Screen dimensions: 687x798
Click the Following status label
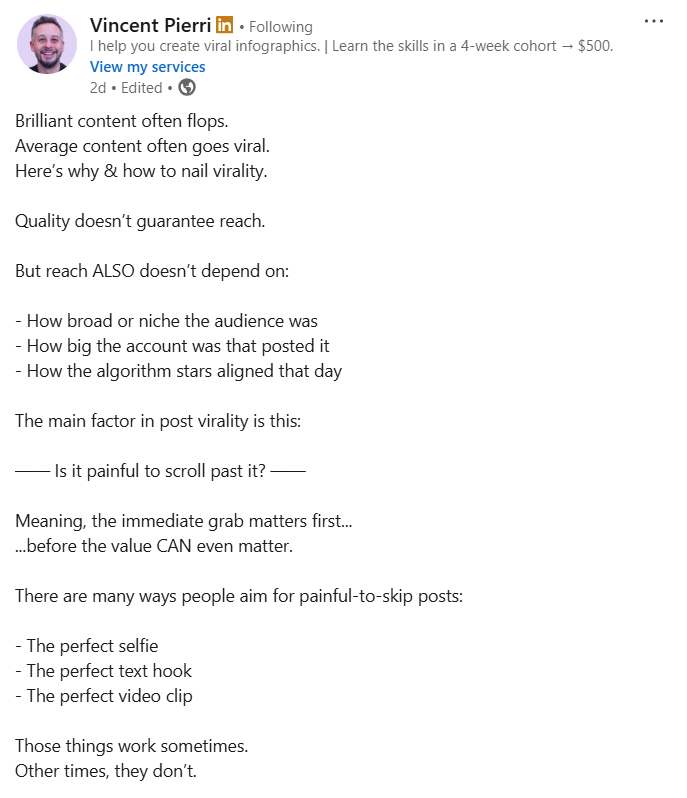click(280, 27)
